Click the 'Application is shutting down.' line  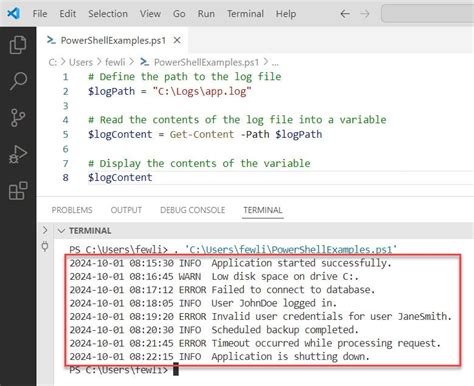[x=220, y=356]
